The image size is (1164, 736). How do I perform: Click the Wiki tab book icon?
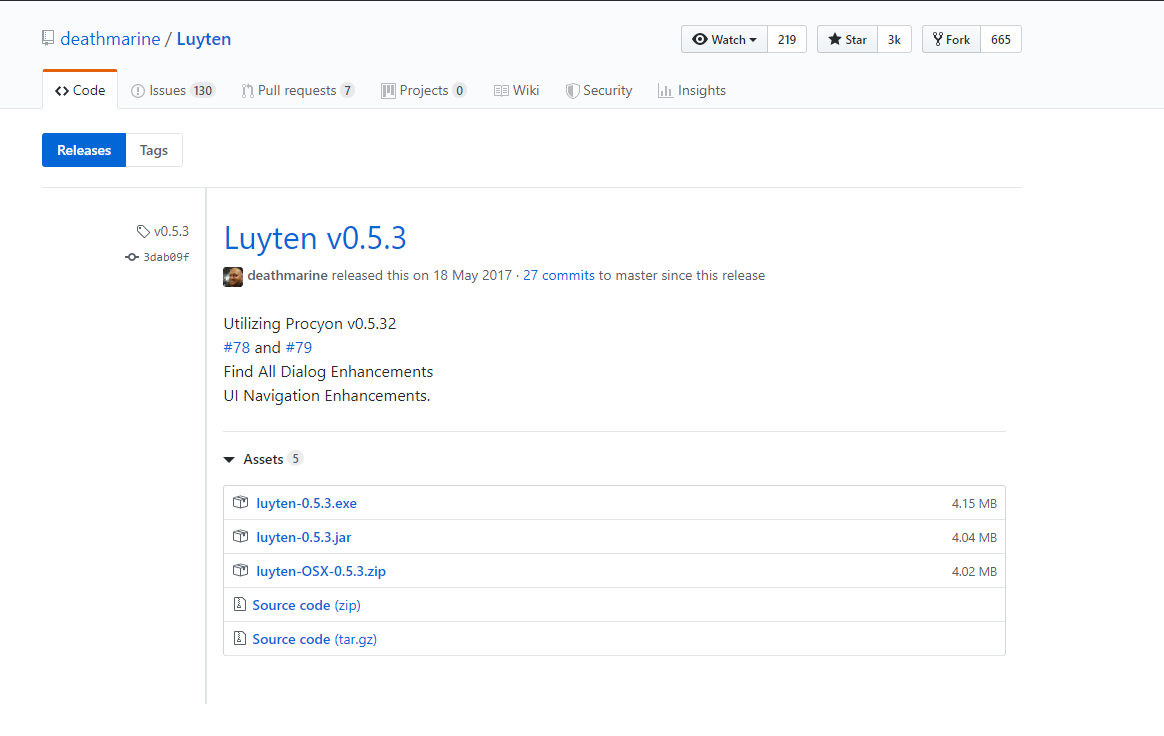coord(501,91)
